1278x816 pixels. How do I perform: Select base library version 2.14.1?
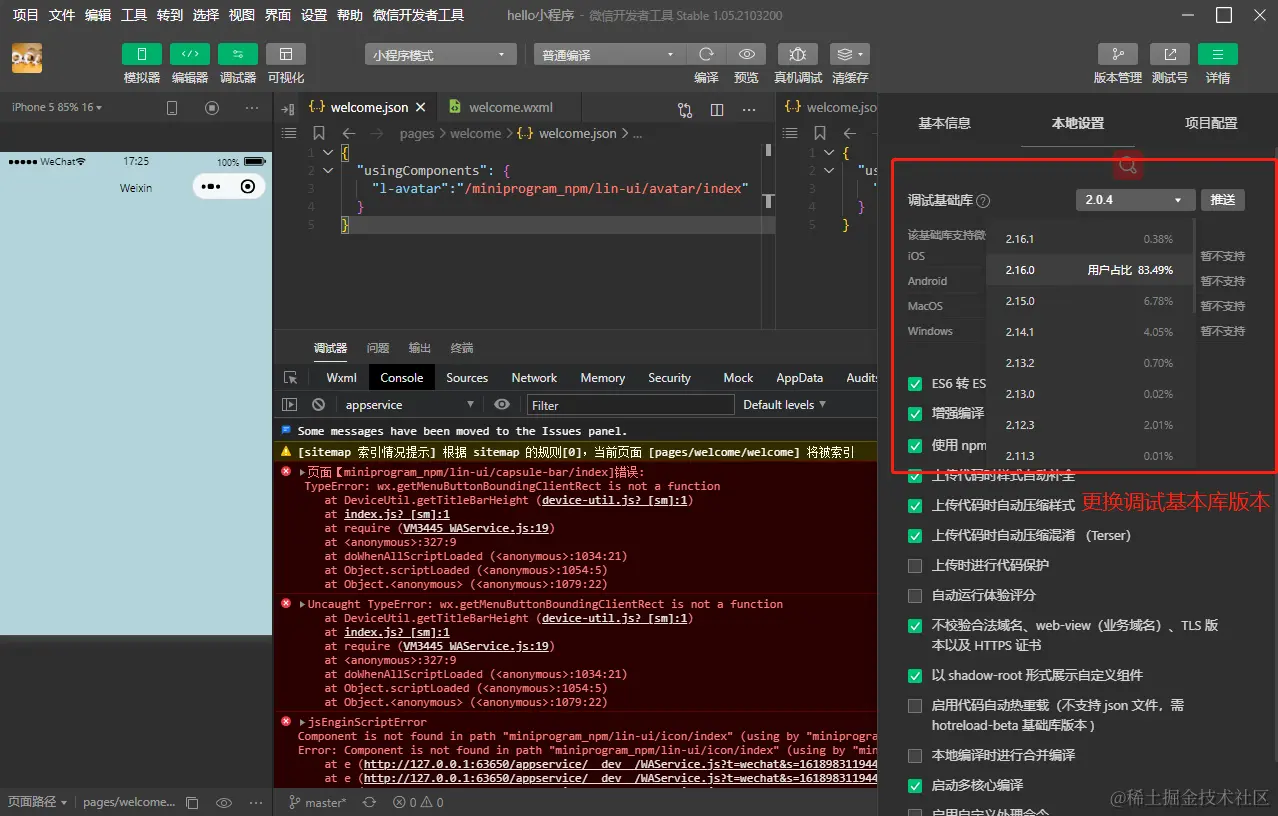pos(1090,332)
